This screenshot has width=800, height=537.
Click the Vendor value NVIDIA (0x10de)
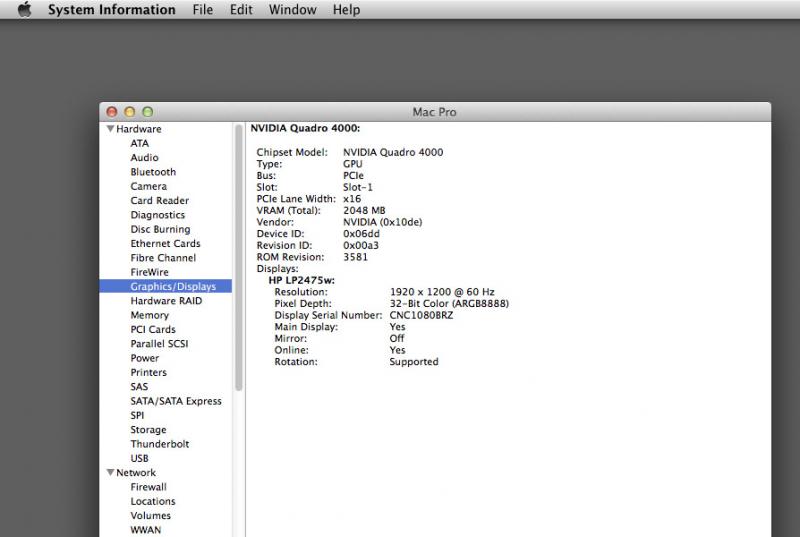[x=383, y=222]
